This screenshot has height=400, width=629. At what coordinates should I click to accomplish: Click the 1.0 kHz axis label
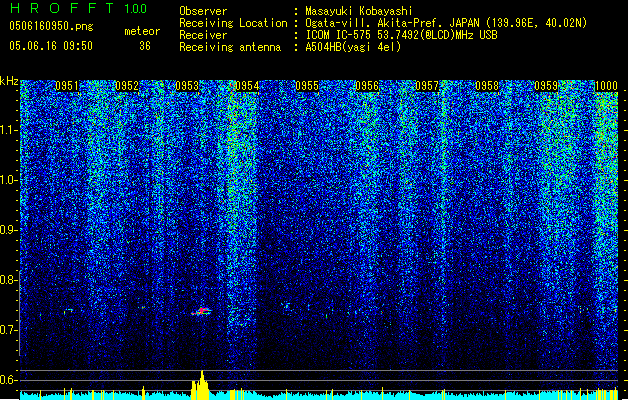[9, 180]
